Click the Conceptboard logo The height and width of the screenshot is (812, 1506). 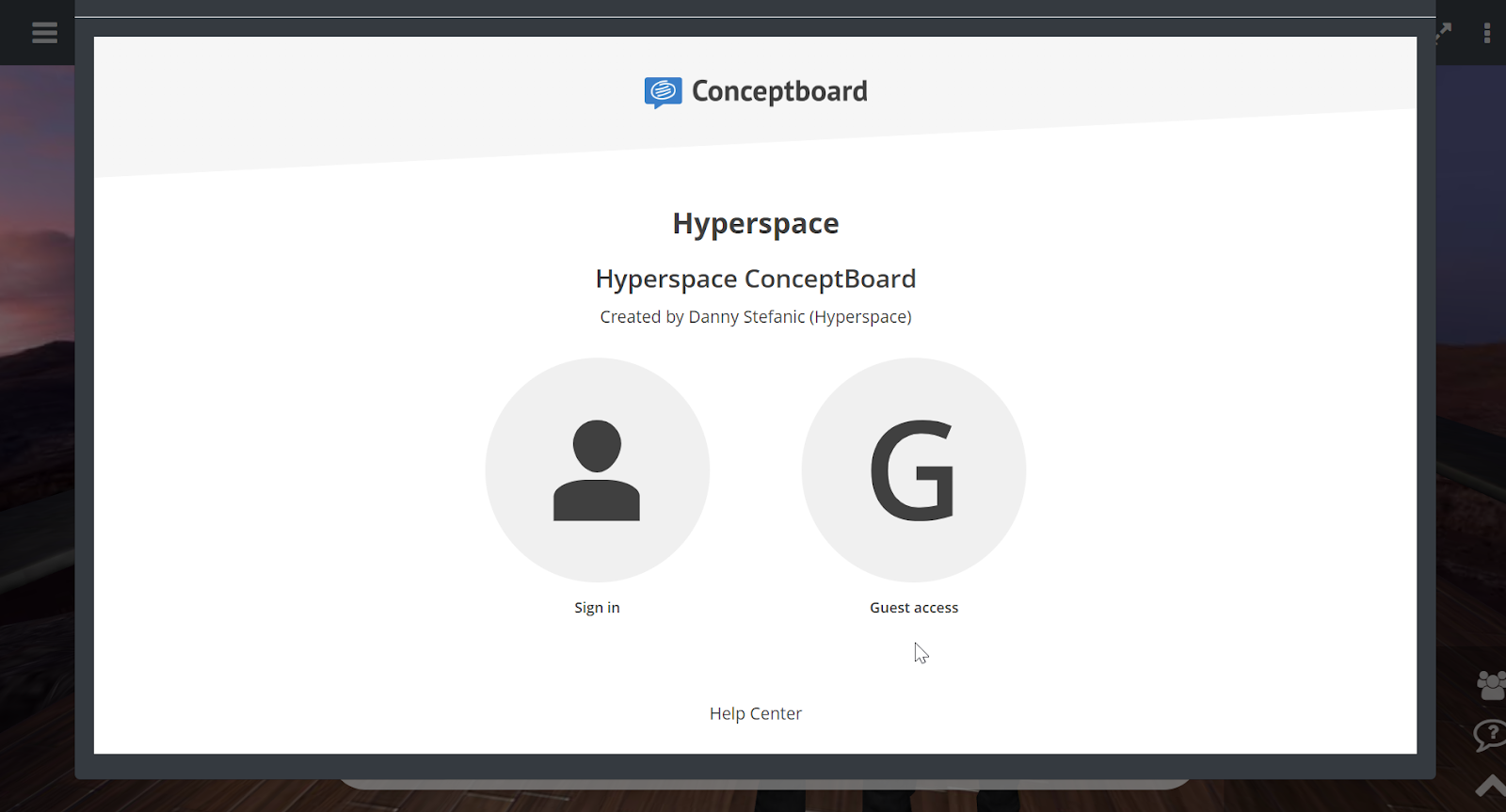(x=756, y=92)
